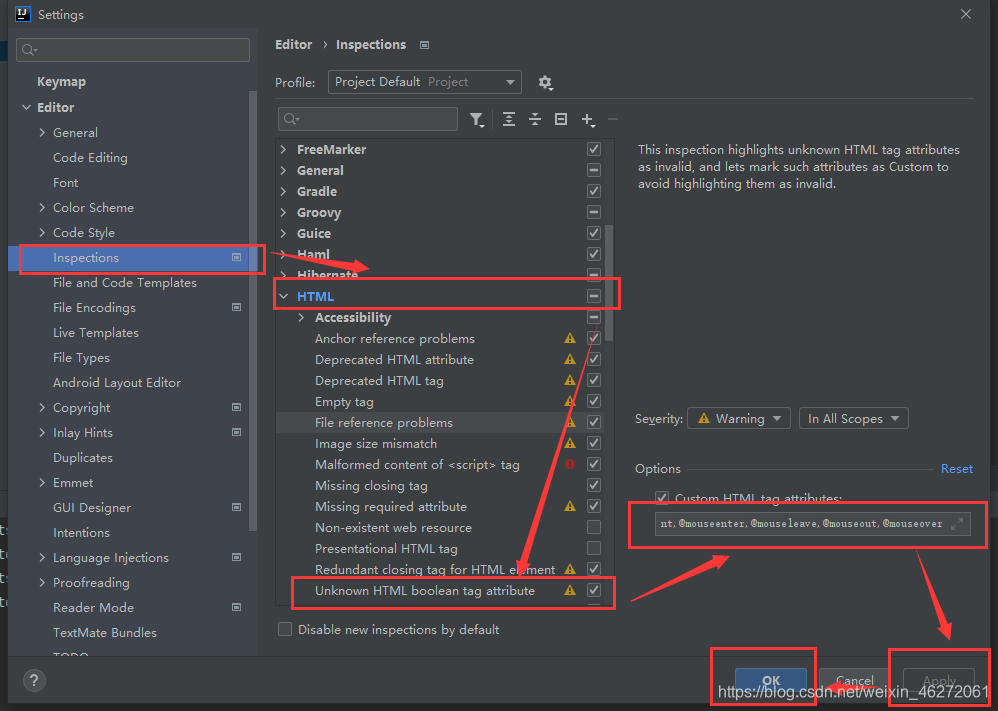Click the Expand All toolbar icon
Image resolution: width=998 pixels, height=711 pixels.
(x=509, y=119)
